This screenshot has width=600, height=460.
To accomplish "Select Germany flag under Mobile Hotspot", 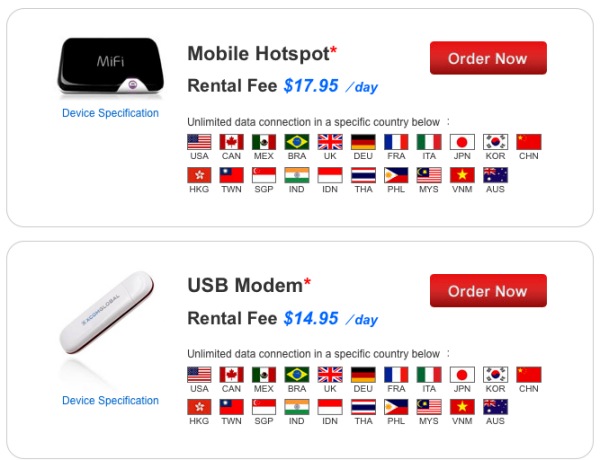I will [x=363, y=142].
